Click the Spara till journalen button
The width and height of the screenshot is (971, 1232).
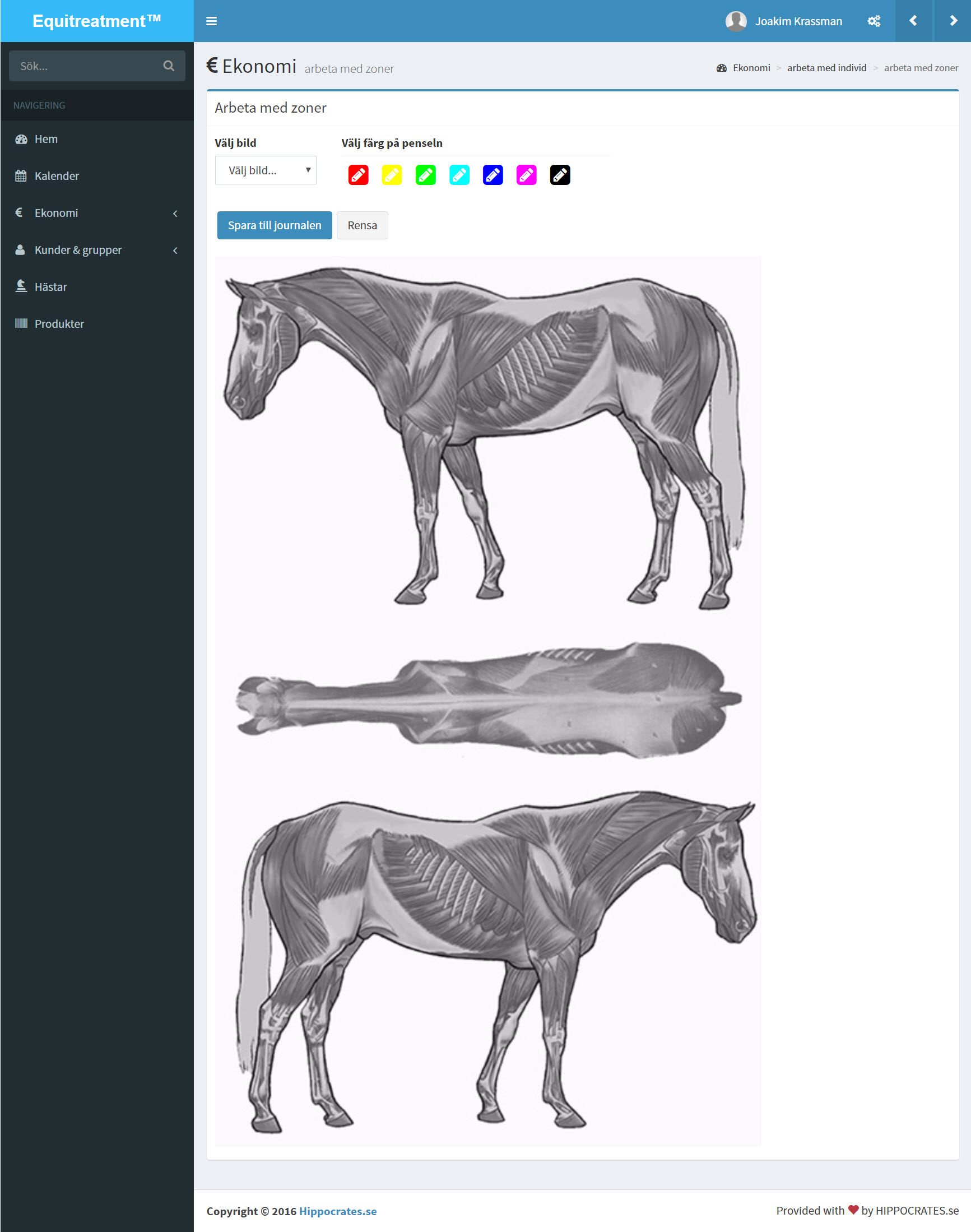(274, 225)
